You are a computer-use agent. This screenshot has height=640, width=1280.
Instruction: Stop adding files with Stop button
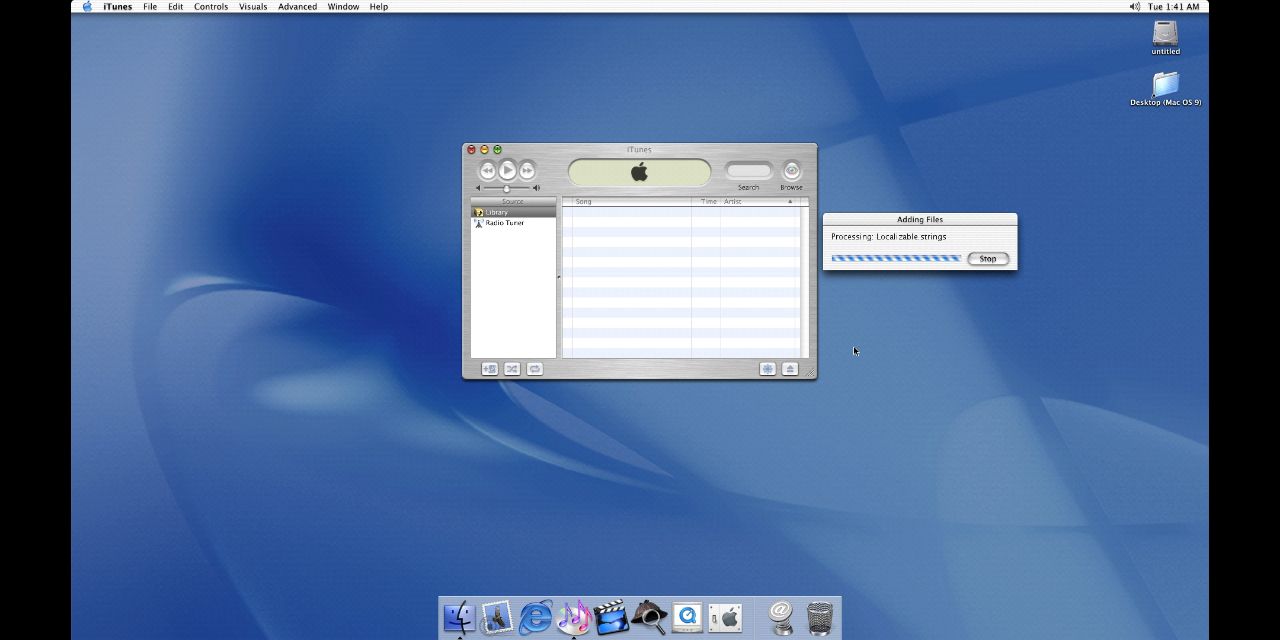tap(988, 259)
